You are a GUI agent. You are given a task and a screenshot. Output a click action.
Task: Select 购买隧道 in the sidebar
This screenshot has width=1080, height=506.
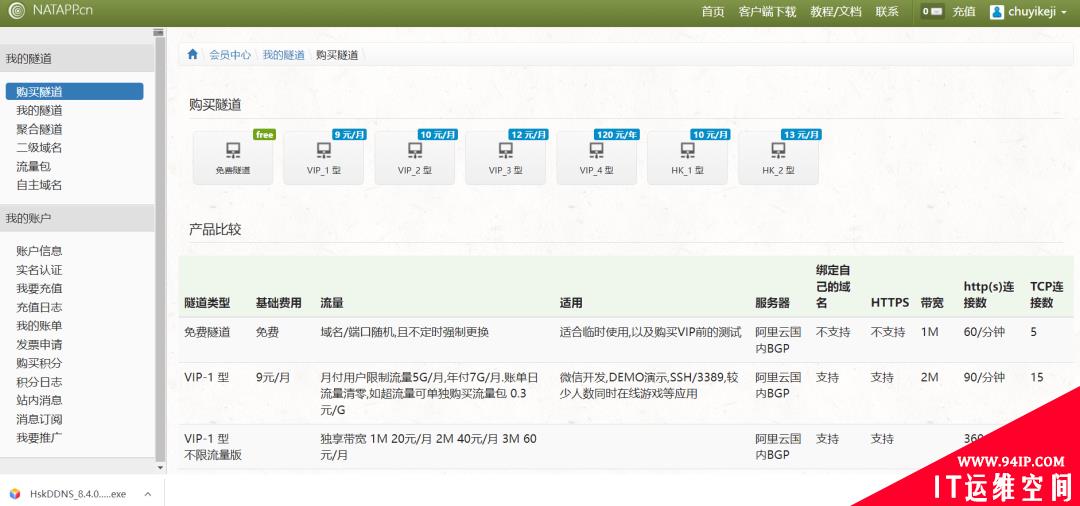74,92
